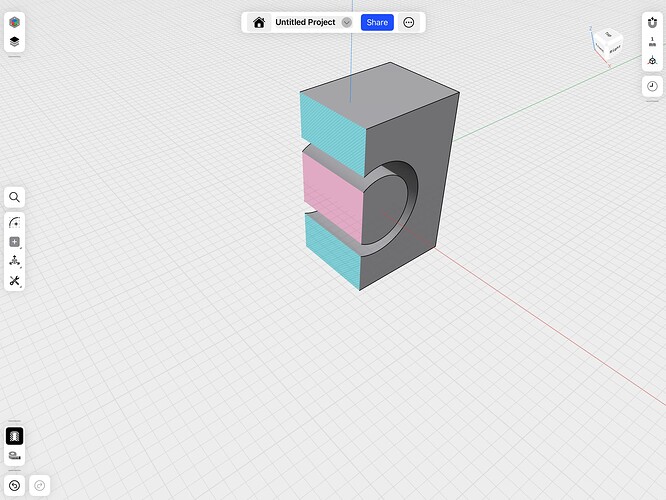Select the upper cyan face of the model
Viewport: 666px width, 500px height.
[x=333, y=133]
